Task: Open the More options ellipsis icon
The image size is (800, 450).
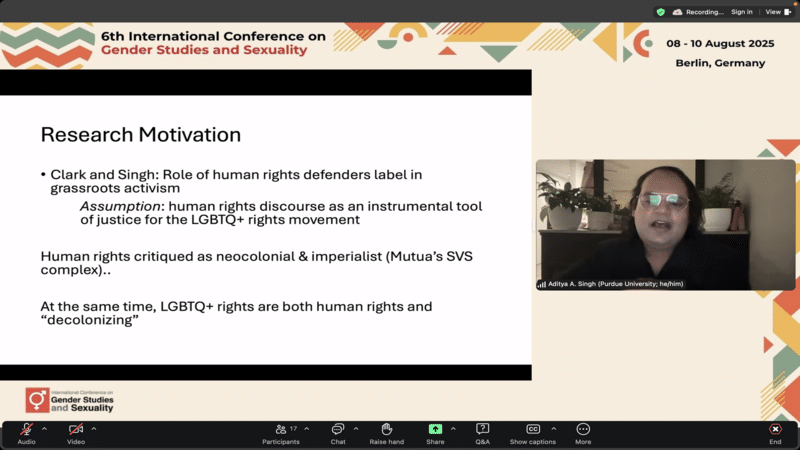Action: [583, 429]
